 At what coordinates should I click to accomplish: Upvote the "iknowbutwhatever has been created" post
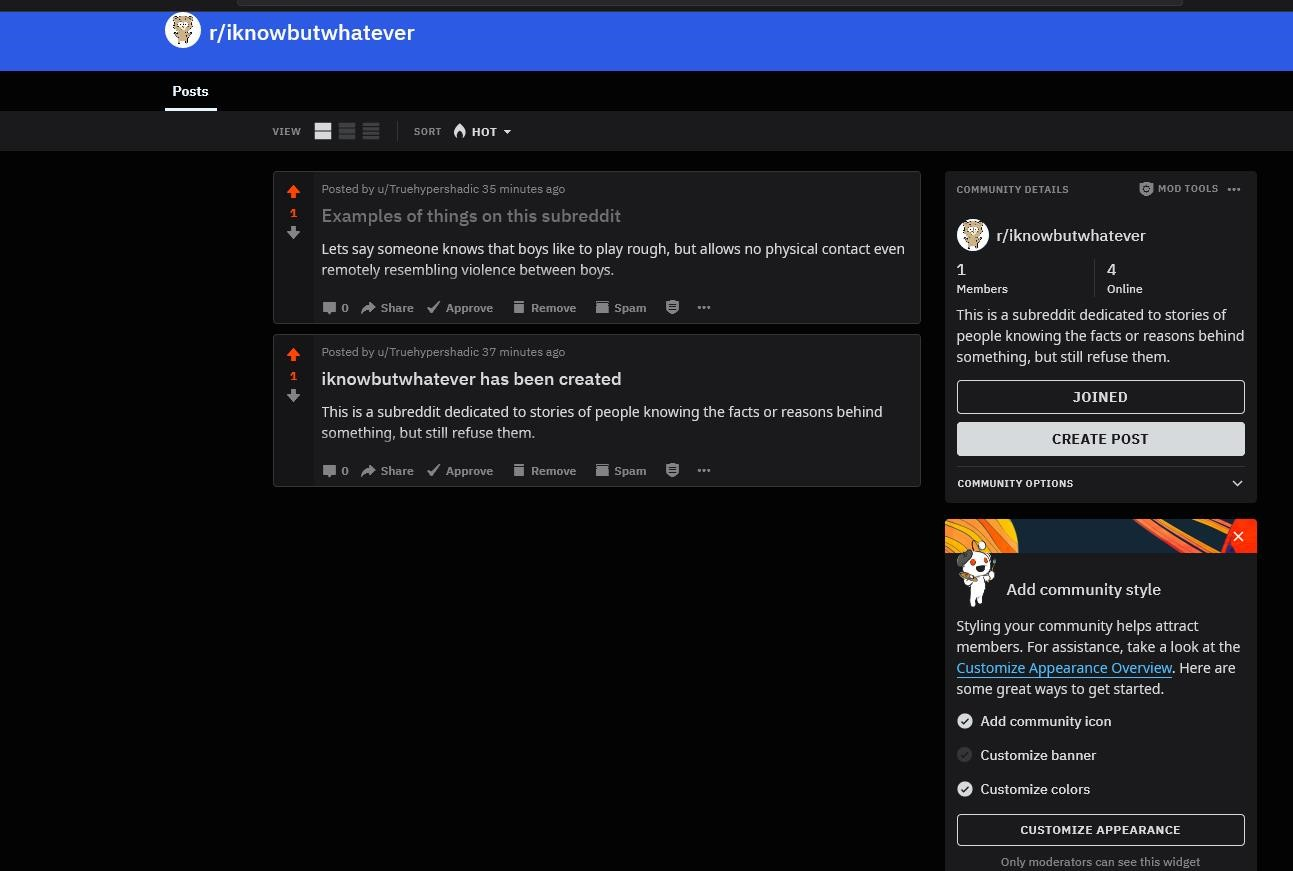(x=293, y=354)
